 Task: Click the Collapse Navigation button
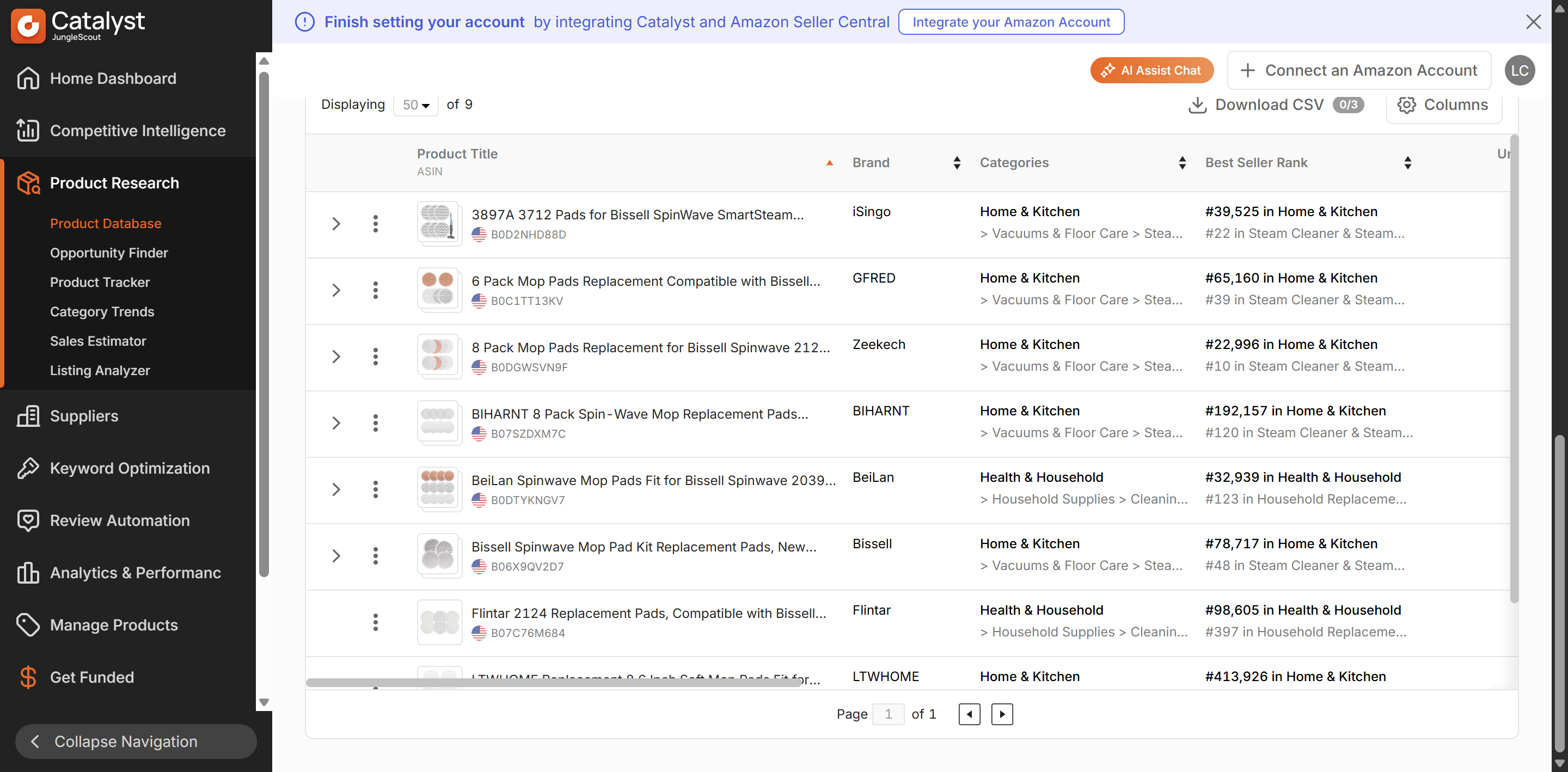pos(136,741)
